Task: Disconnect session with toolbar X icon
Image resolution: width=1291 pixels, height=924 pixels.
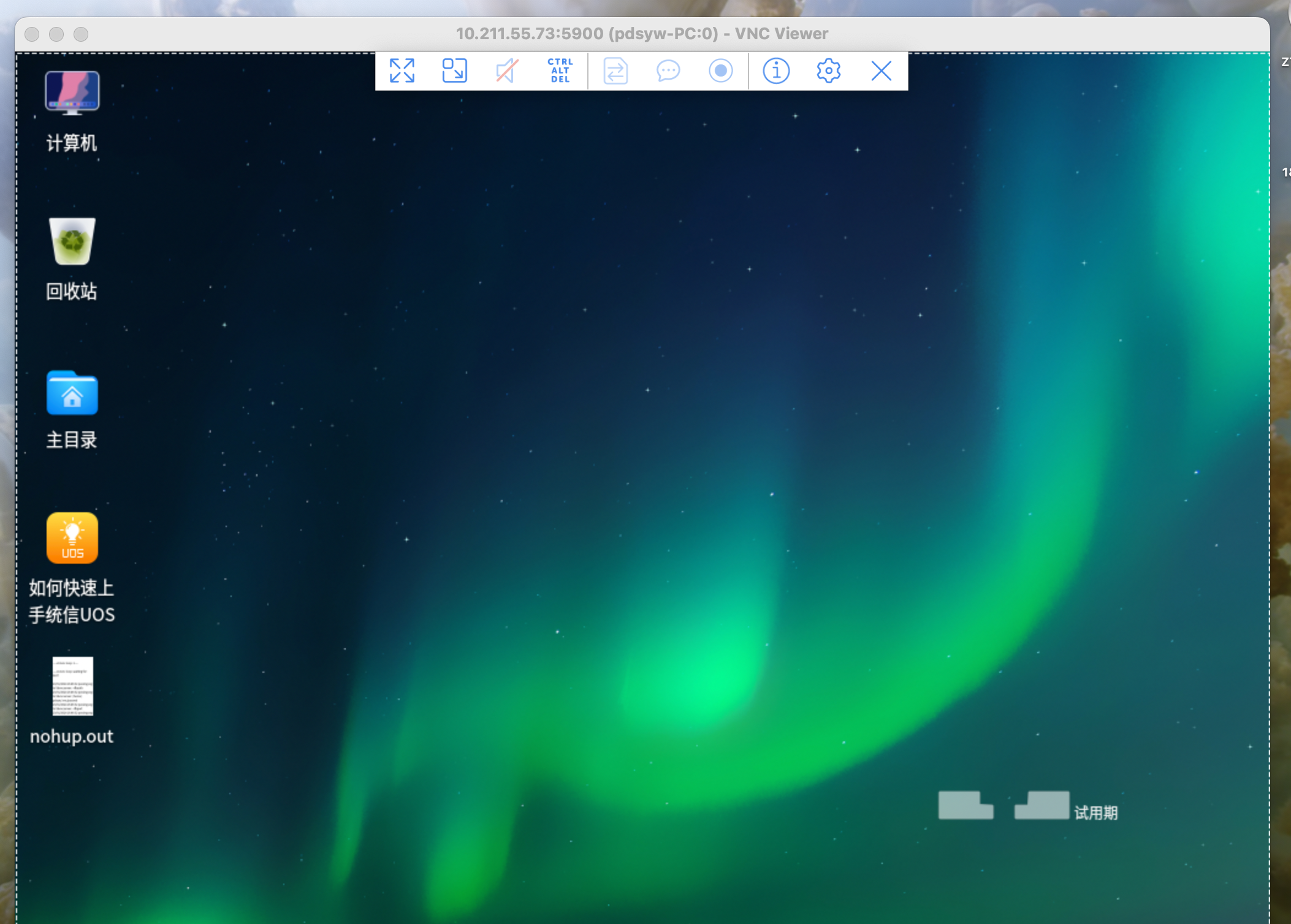Action: pos(881,71)
